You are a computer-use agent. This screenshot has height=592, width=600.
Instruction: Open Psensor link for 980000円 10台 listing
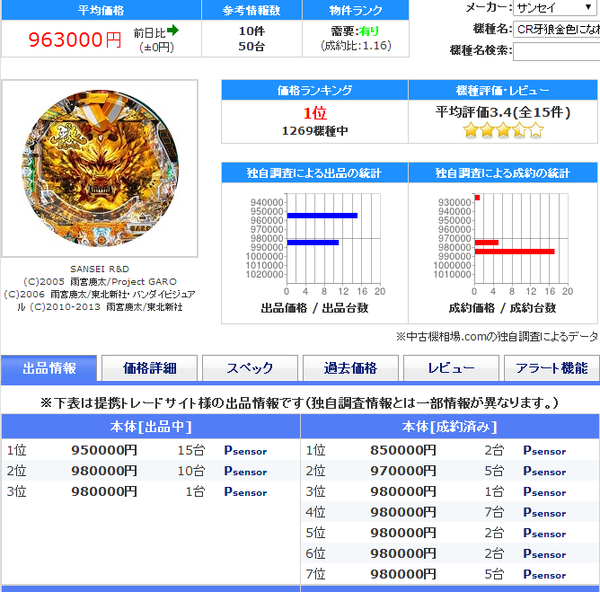[245, 471]
